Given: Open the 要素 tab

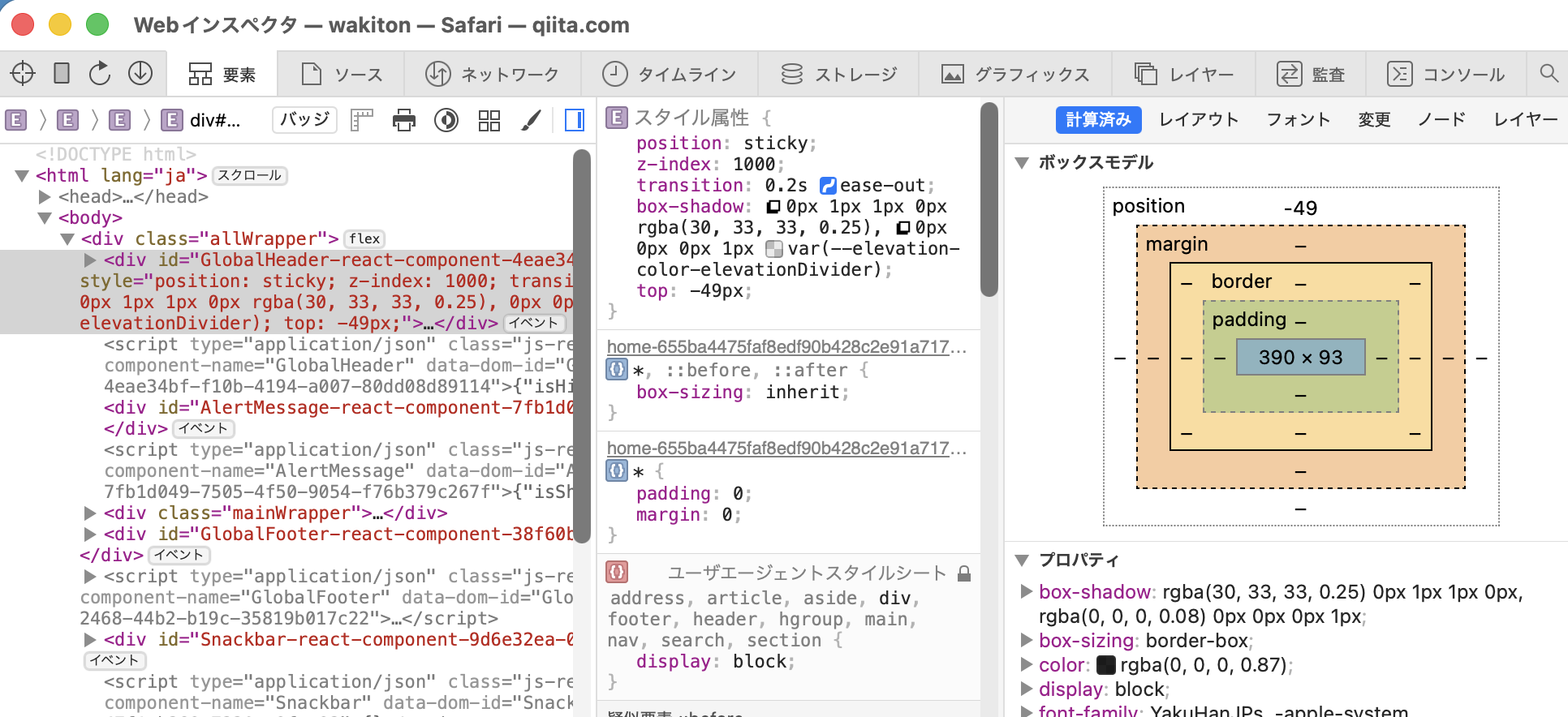Looking at the screenshot, I should (x=222, y=75).
